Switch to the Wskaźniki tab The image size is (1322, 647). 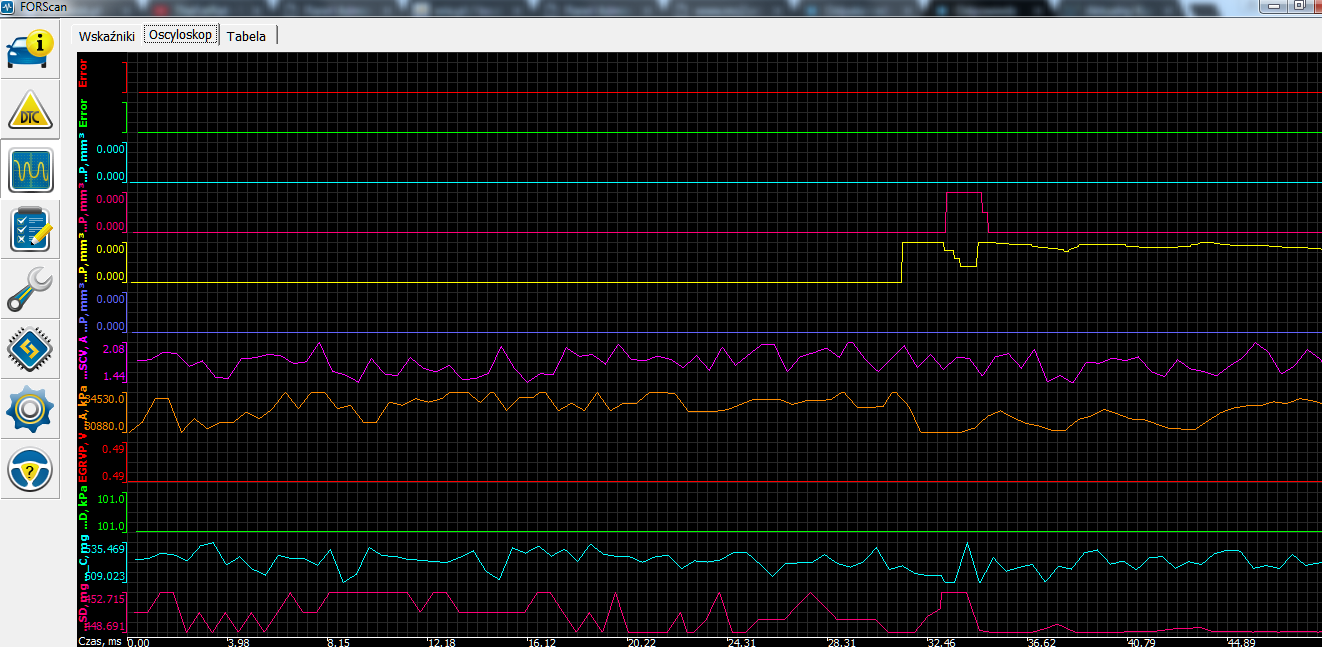106,36
